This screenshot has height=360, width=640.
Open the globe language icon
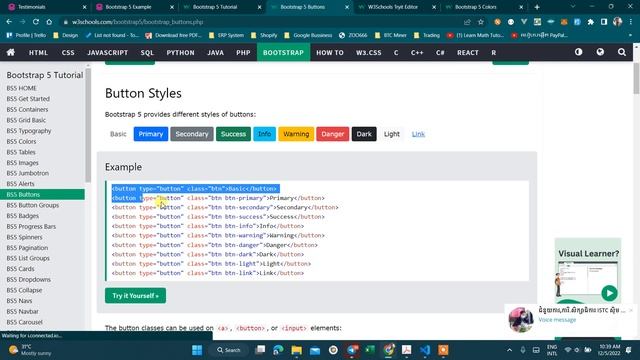pos(600,52)
